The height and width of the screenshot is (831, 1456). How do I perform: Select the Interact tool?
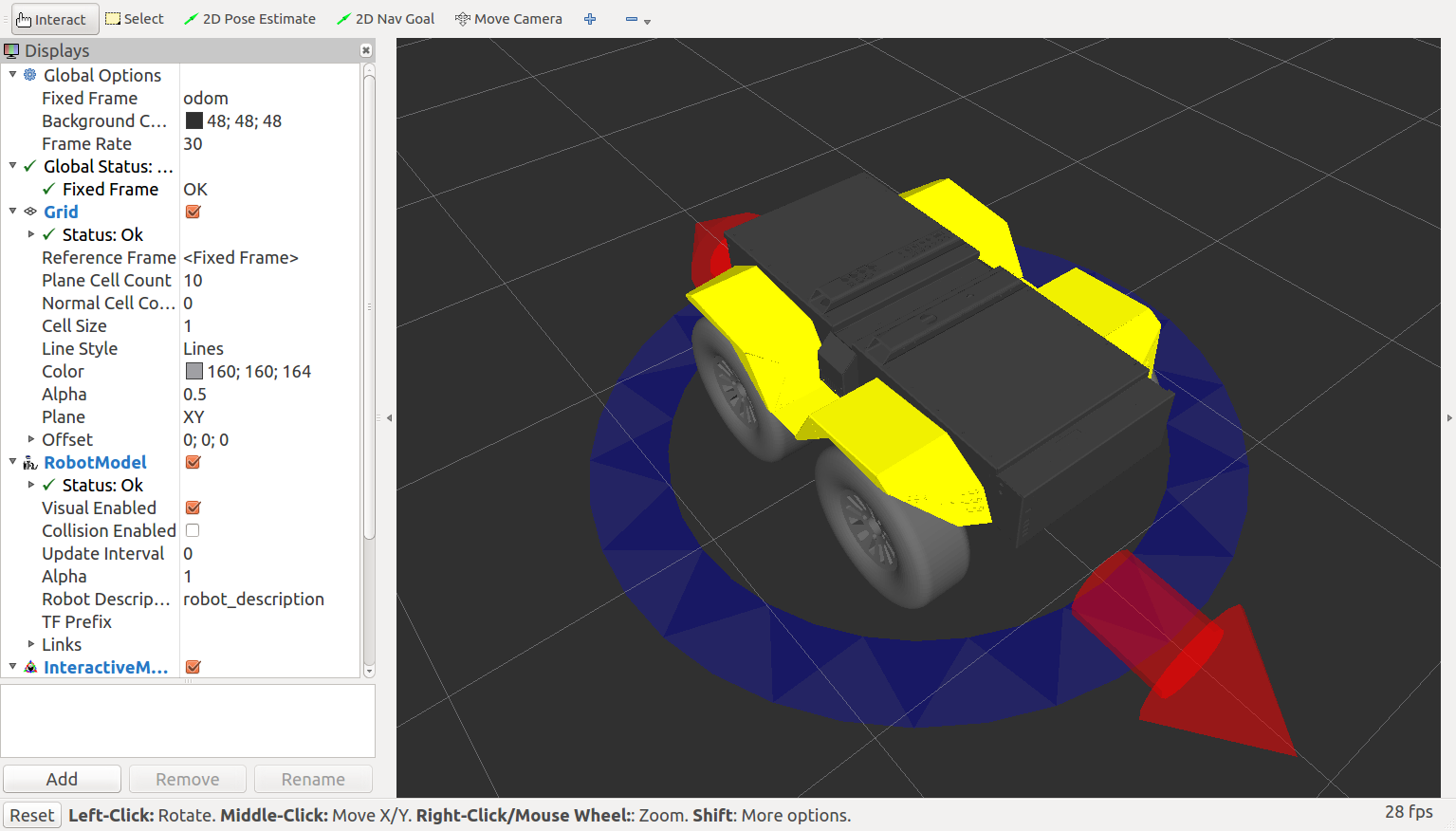click(52, 19)
